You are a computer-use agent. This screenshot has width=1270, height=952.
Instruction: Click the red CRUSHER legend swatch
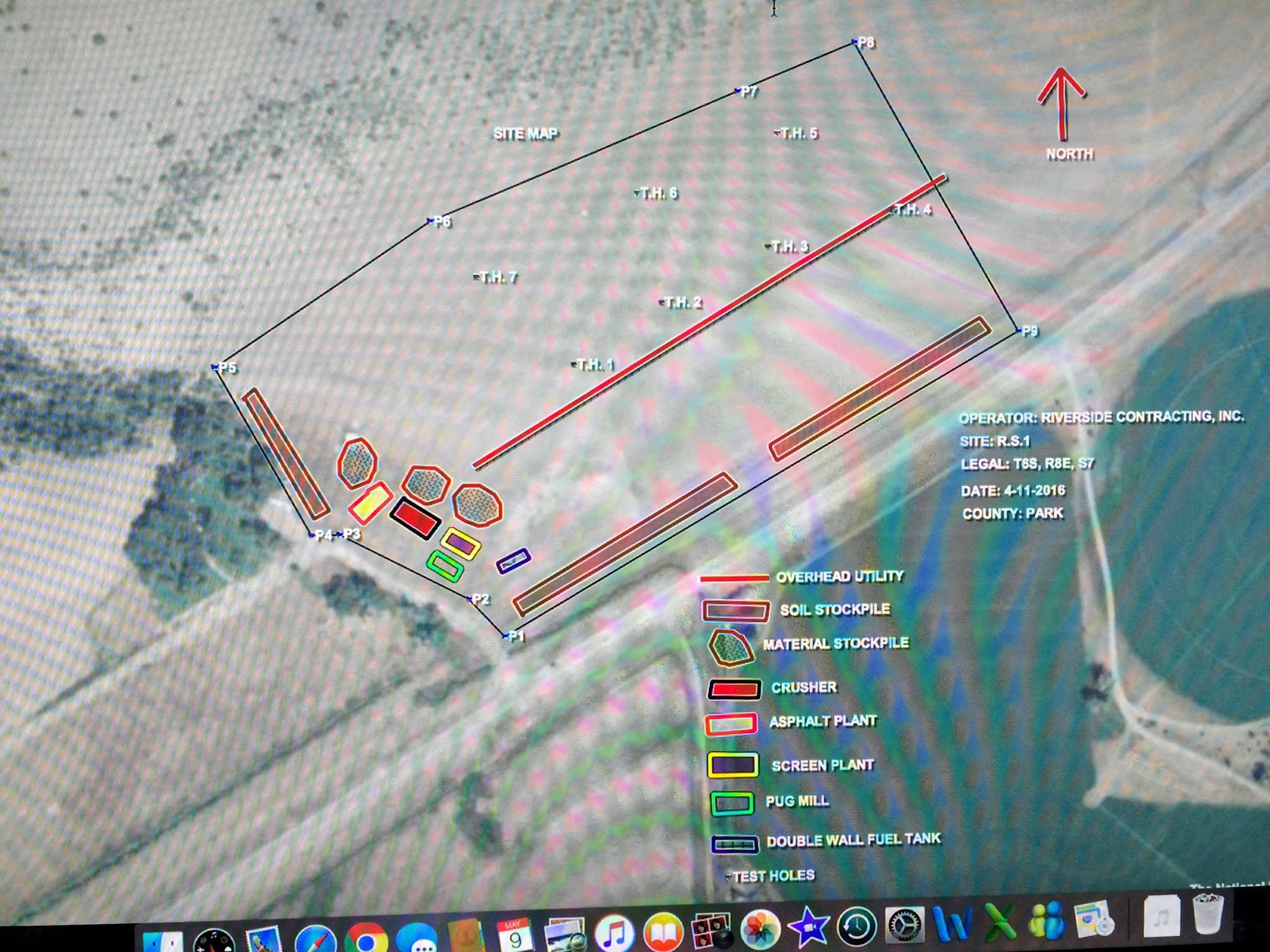[x=734, y=689]
